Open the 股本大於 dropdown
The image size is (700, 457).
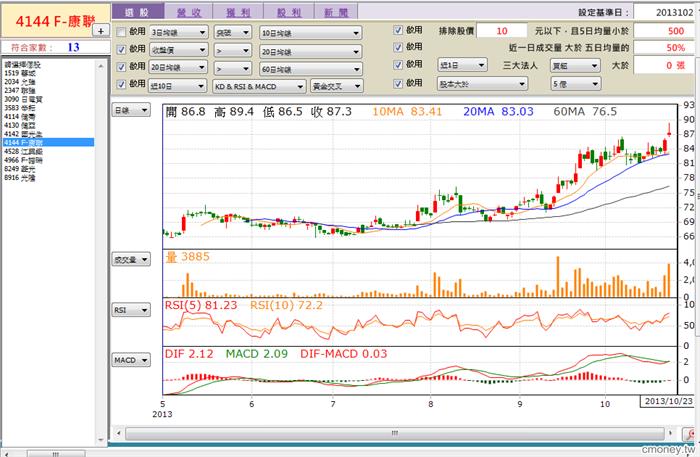coord(483,83)
